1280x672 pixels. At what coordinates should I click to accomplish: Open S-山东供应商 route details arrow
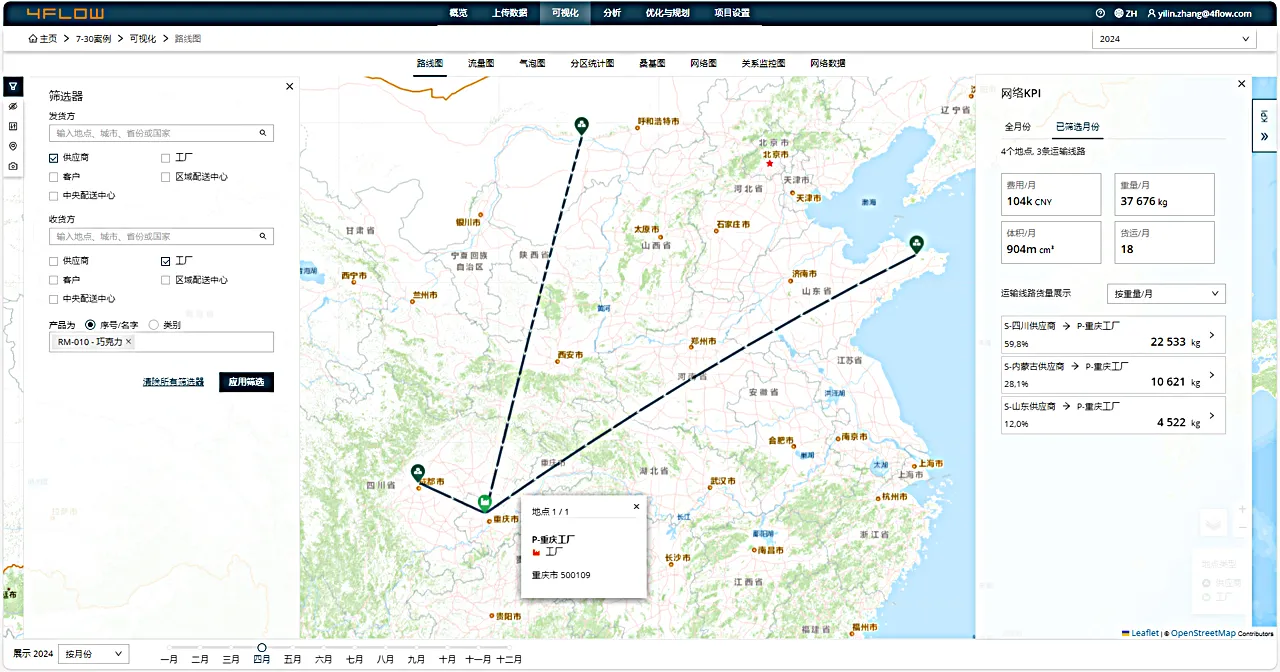1213,415
